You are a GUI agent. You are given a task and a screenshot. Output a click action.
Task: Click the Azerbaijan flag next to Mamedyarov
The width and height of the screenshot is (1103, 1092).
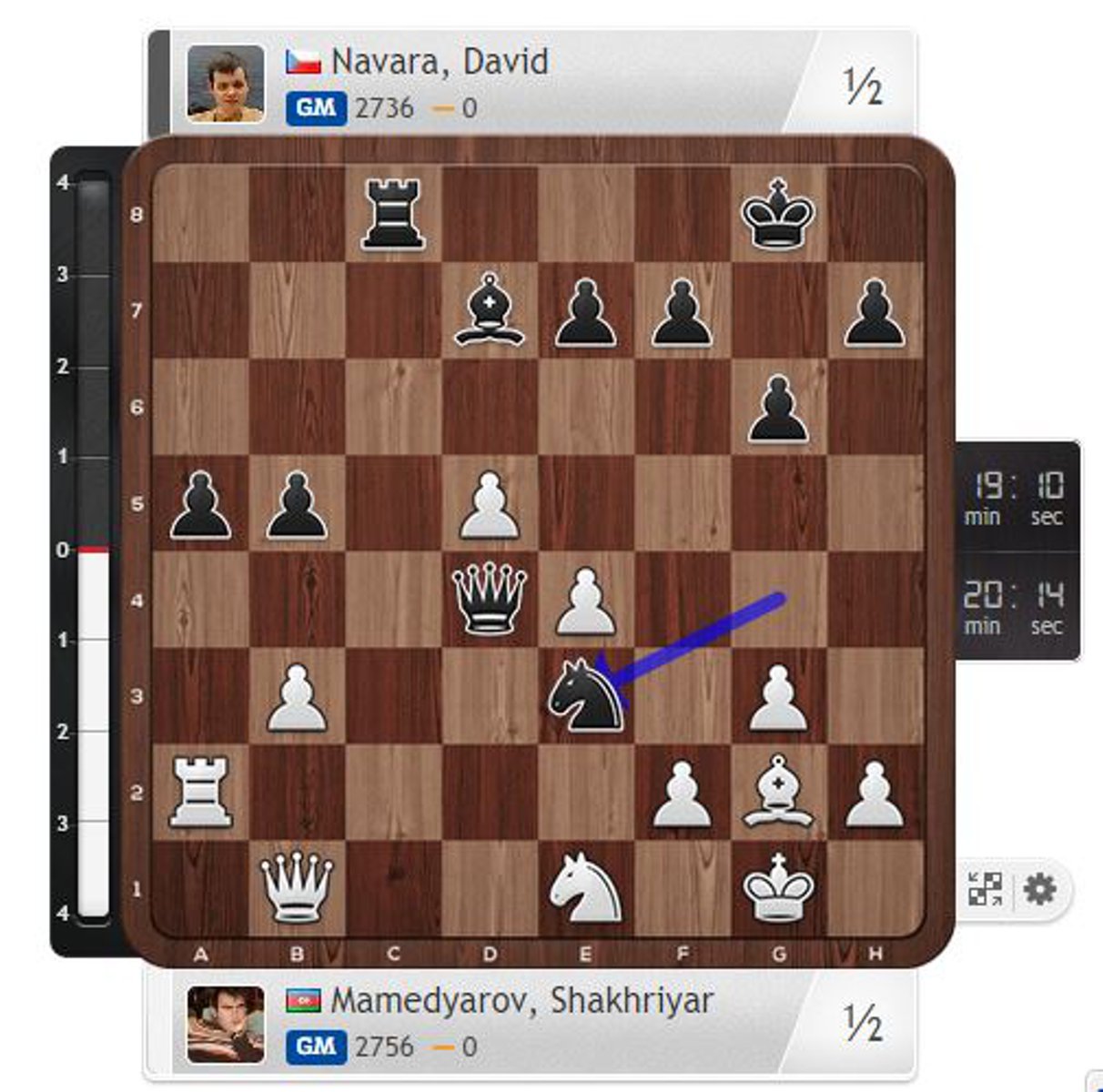coord(304,1000)
